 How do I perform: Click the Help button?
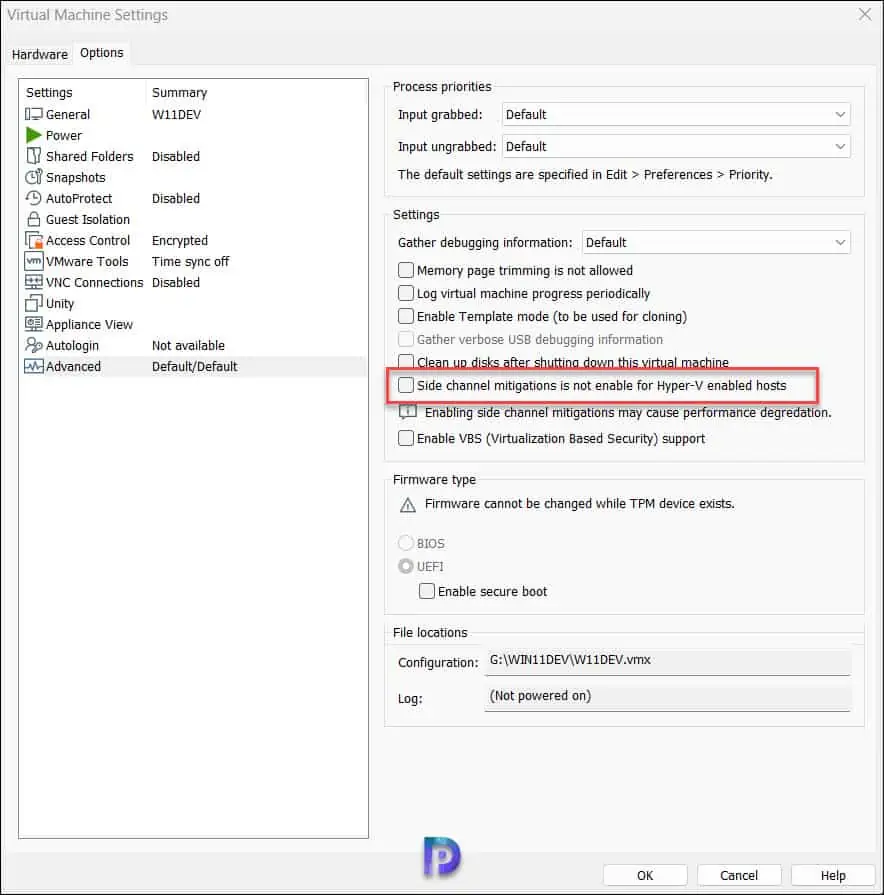tap(833, 876)
